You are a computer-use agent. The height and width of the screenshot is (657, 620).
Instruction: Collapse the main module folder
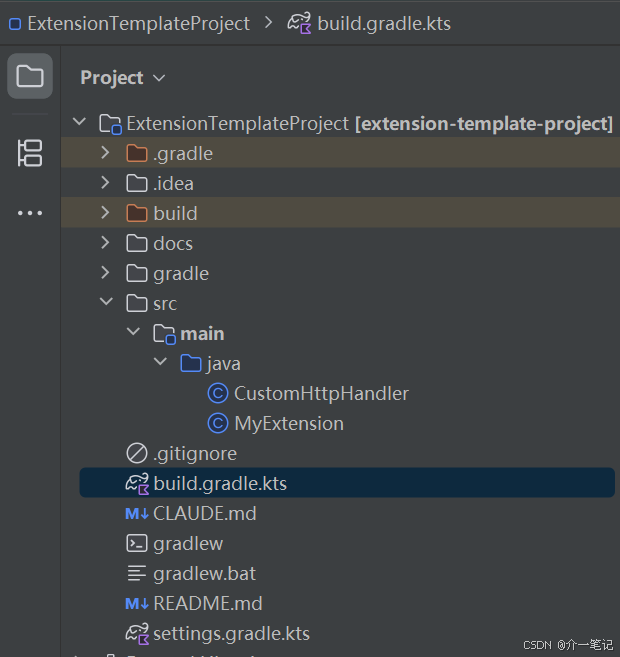pyautogui.click(x=133, y=331)
